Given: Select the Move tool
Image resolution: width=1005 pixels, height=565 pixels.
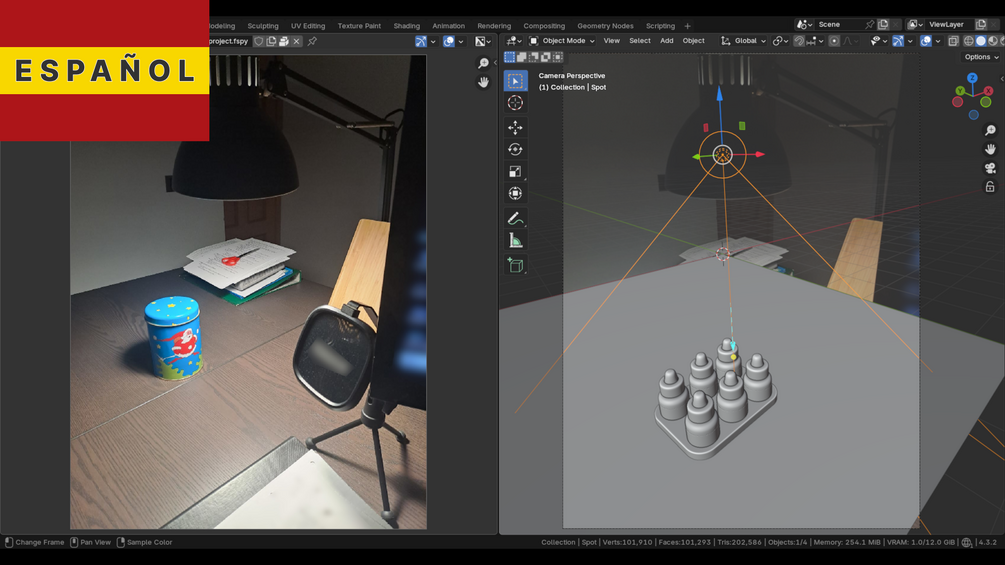Looking at the screenshot, I should (515, 127).
